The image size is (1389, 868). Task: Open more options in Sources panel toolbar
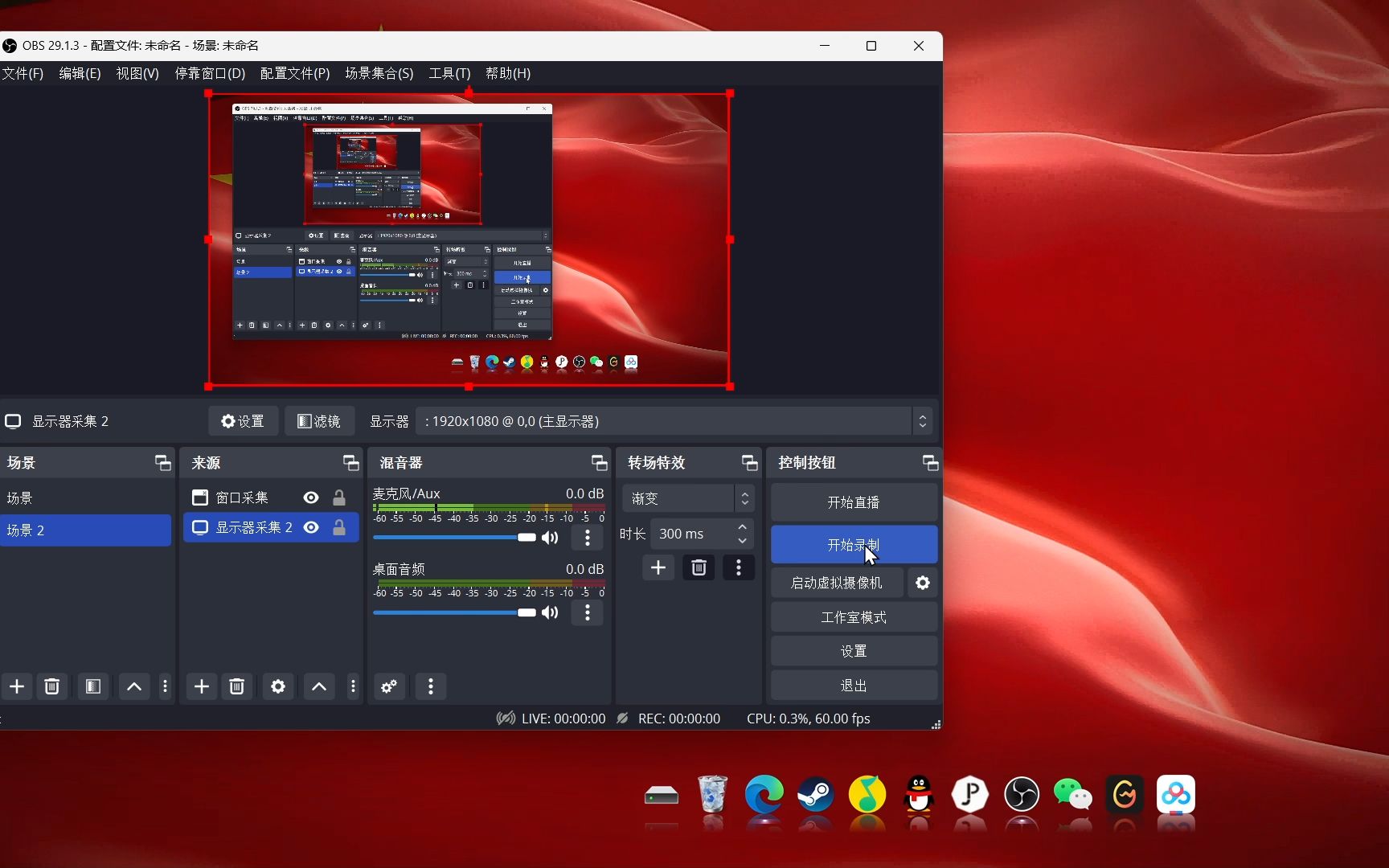[x=353, y=686]
